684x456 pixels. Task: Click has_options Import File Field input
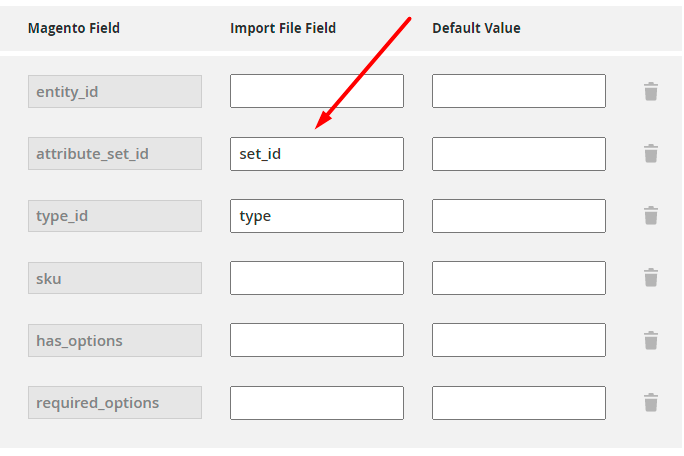pos(317,340)
